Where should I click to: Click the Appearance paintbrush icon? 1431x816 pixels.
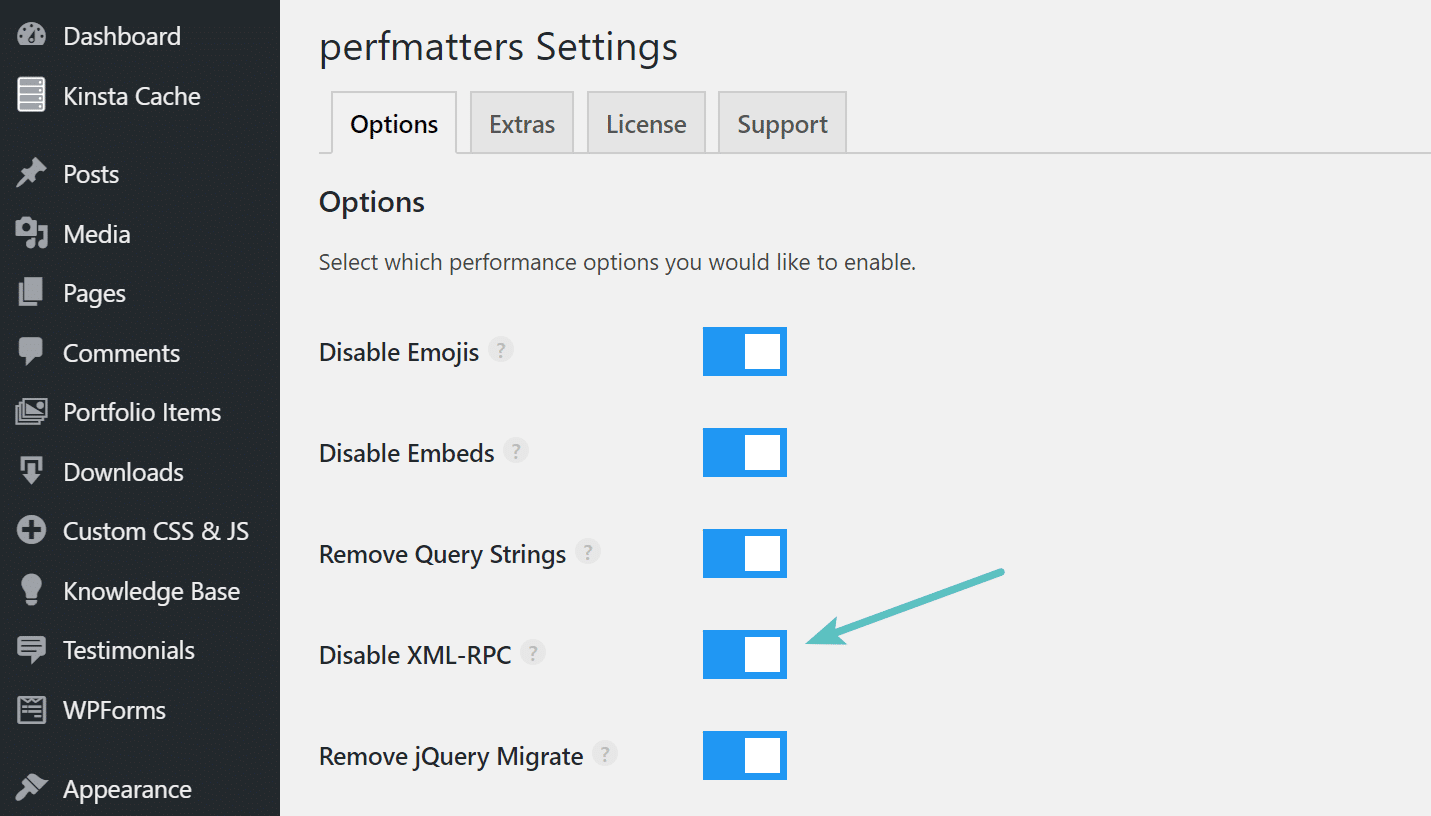pyautogui.click(x=32, y=789)
